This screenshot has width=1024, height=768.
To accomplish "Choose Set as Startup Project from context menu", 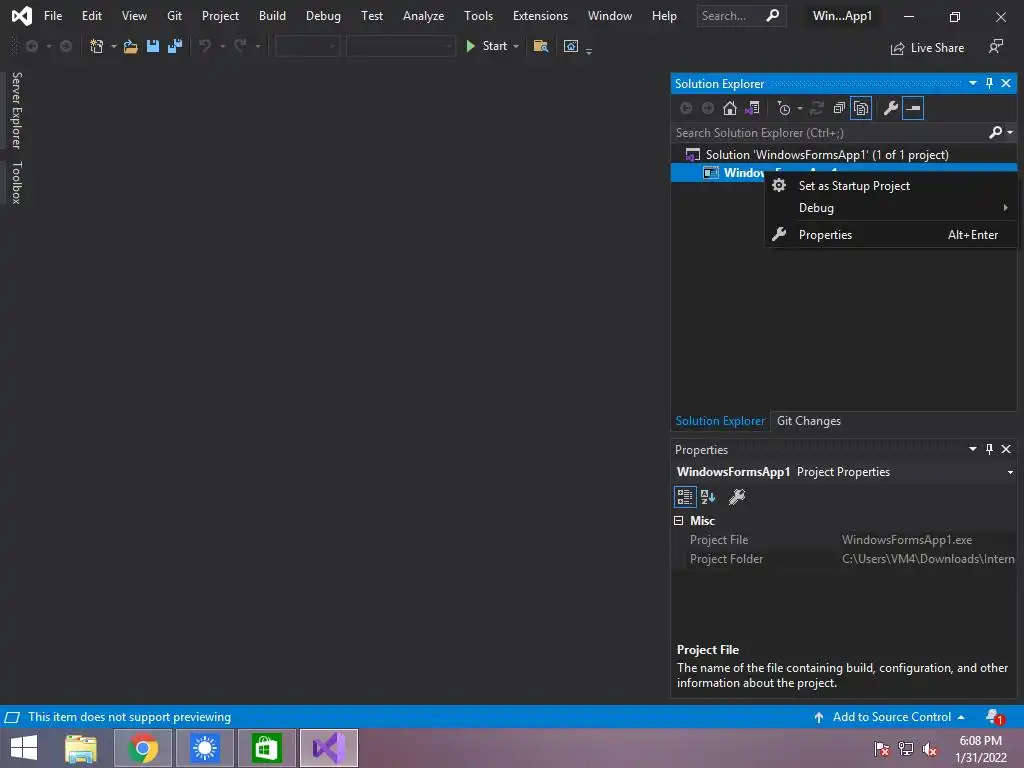I will pyautogui.click(x=854, y=185).
